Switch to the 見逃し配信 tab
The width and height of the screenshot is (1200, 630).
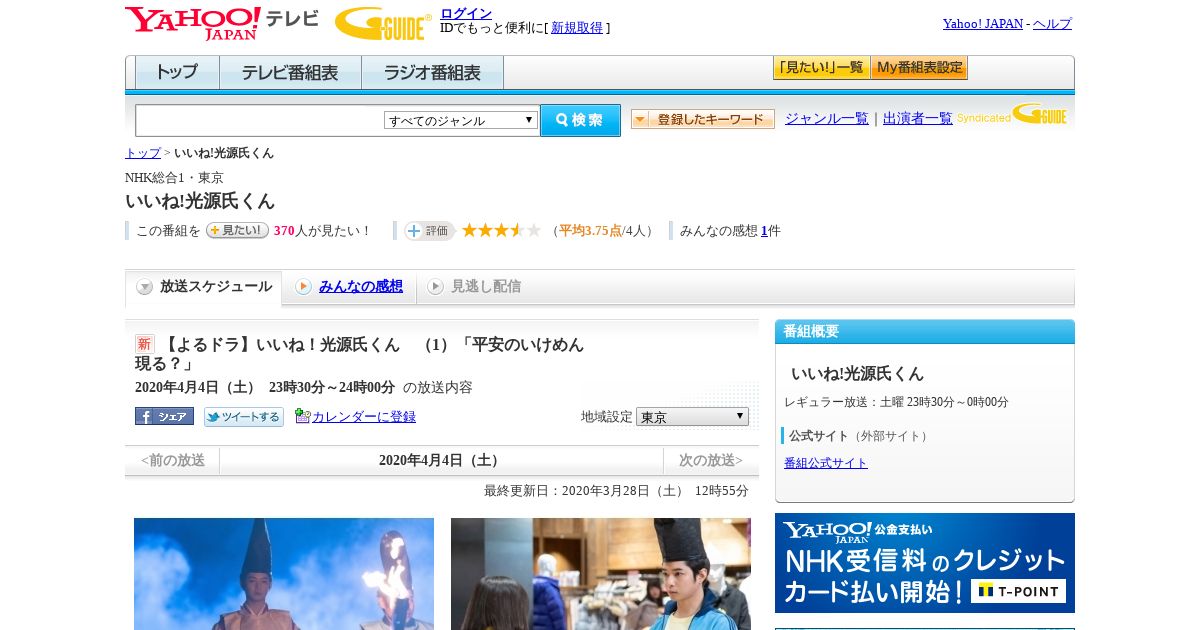475,287
